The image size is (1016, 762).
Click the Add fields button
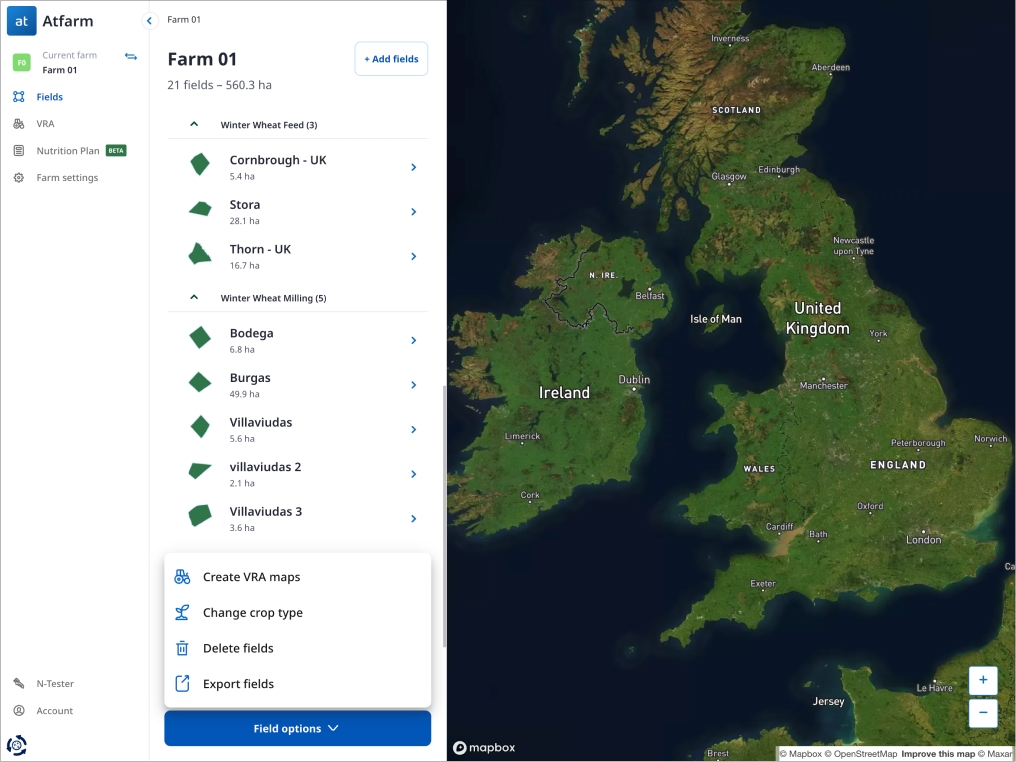[x=391, y=58]
